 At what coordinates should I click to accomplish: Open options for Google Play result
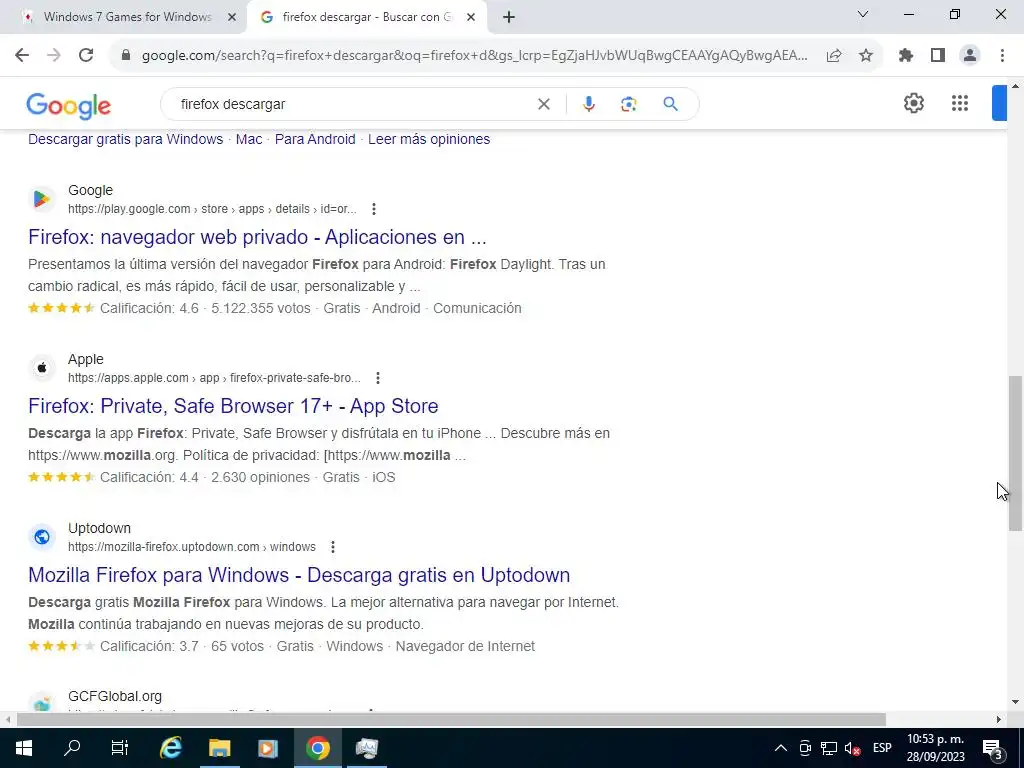point(374,209)
